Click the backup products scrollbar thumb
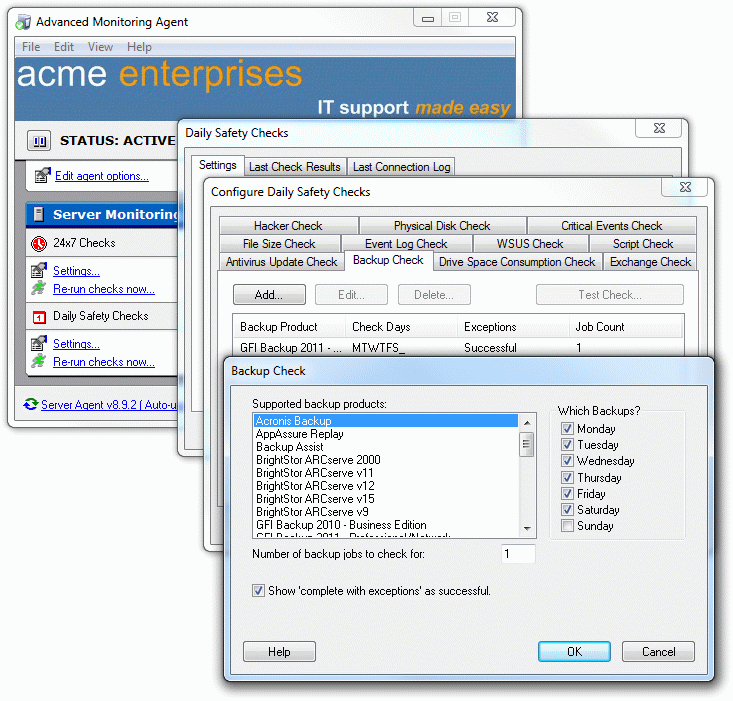This screenshot has width=733, height=701. 527,444
